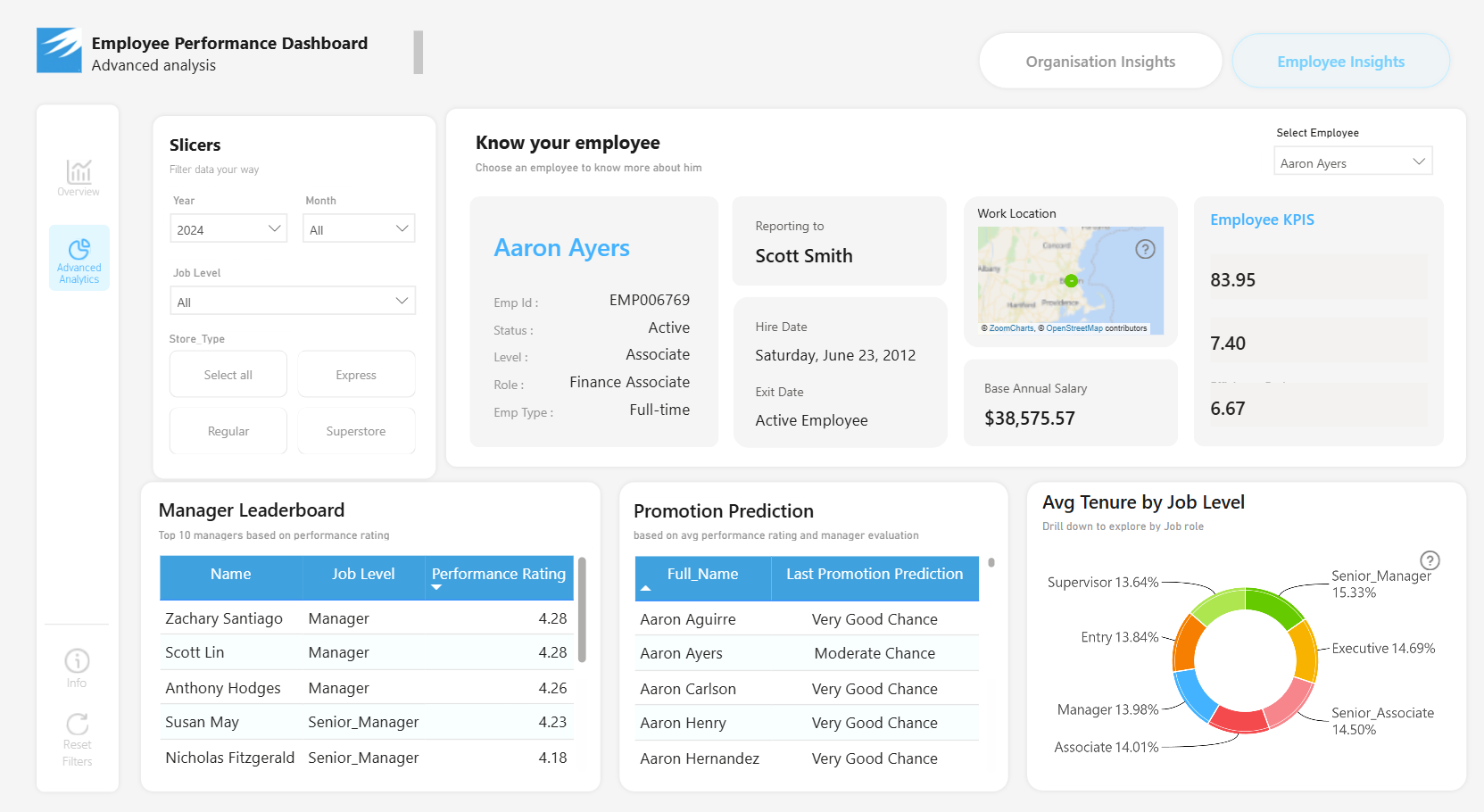The image size is (1484, 812).
Task: Expand the Select Employee dropdown
Action: pos(1353,162)
